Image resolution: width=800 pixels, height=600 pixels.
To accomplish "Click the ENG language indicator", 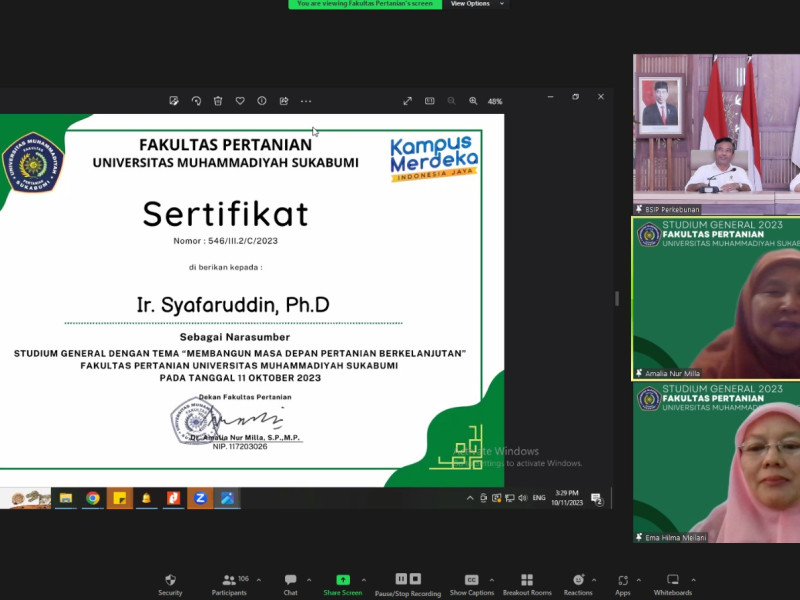I will pyautogui.click(x=539, y=498).
